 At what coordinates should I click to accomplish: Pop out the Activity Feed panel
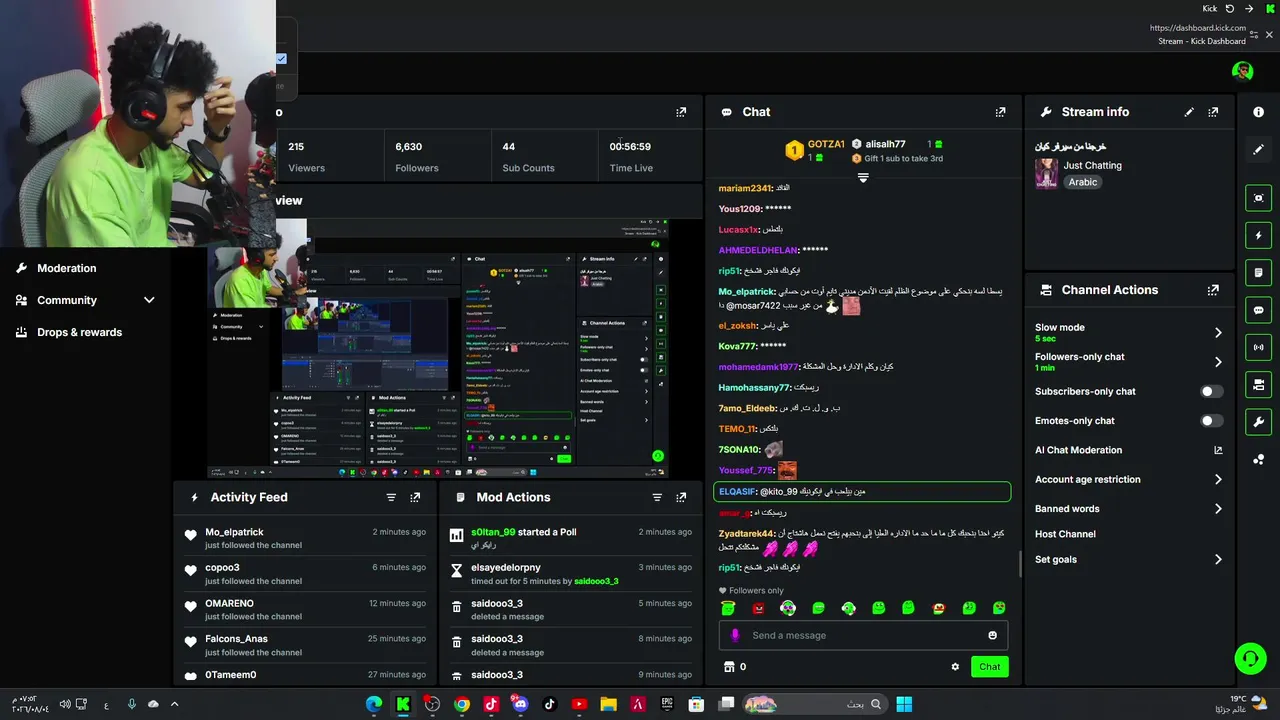pos(415,497)
